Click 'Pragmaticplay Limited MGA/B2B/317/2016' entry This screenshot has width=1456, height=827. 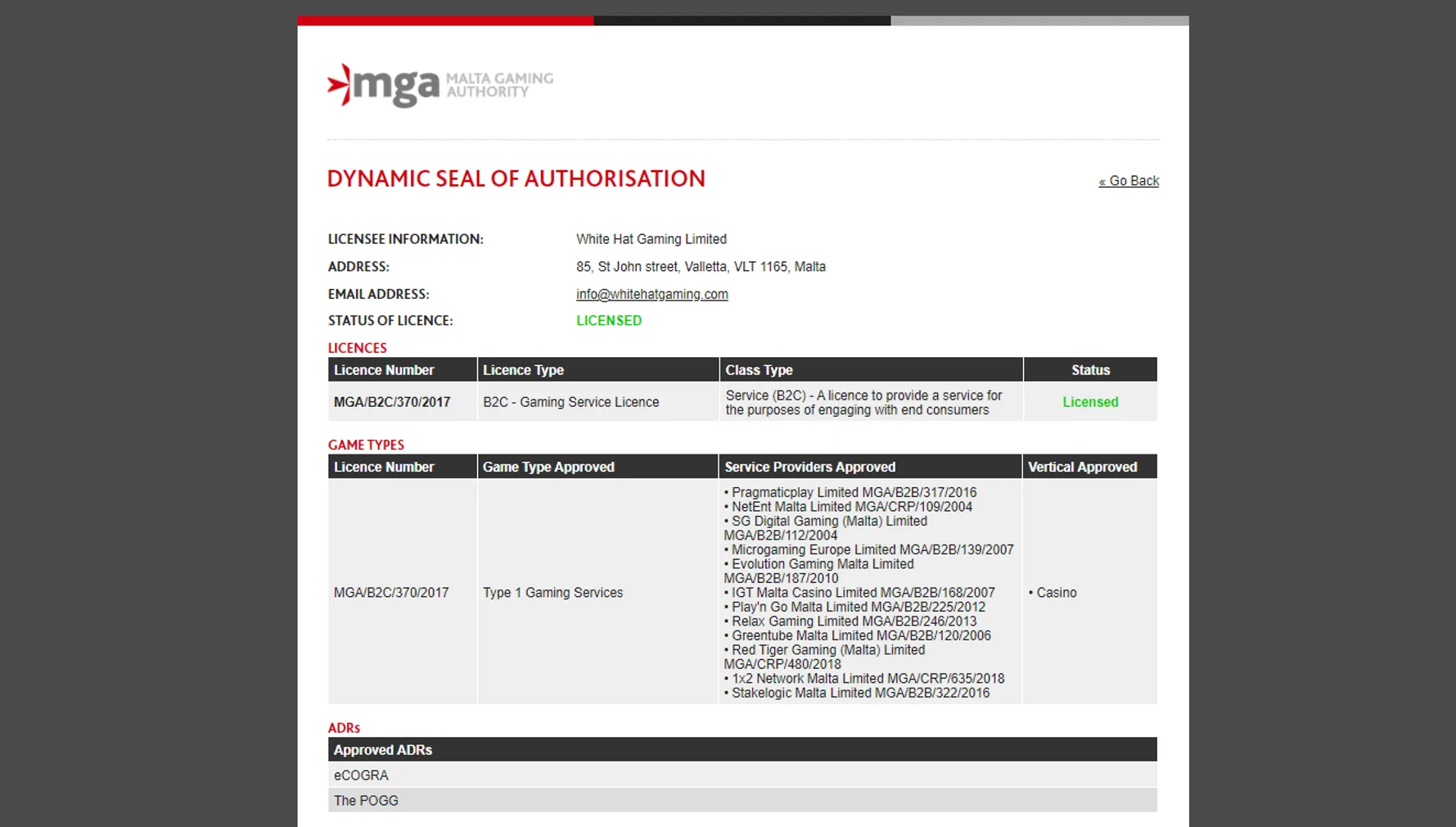tap(850, 493)
